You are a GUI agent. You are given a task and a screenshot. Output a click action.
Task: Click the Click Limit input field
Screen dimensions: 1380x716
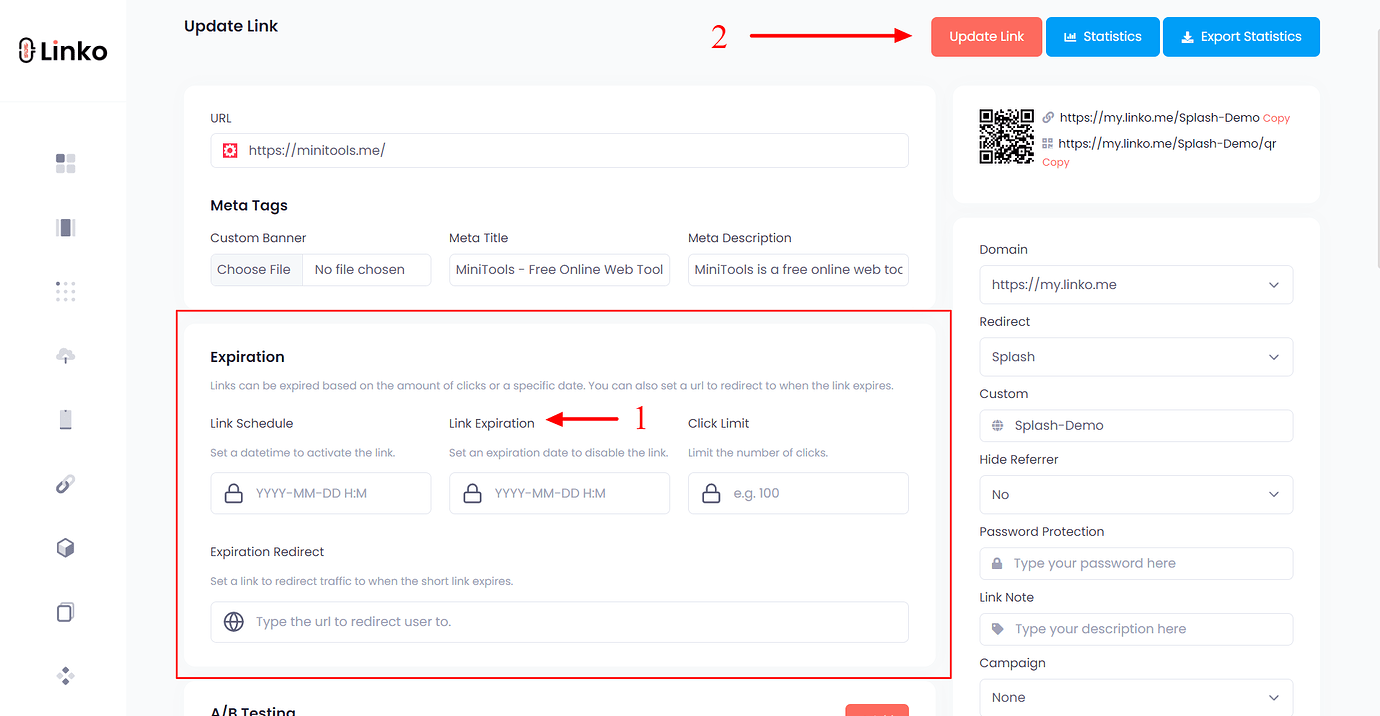pyautogui.click(x=797, y=493)
